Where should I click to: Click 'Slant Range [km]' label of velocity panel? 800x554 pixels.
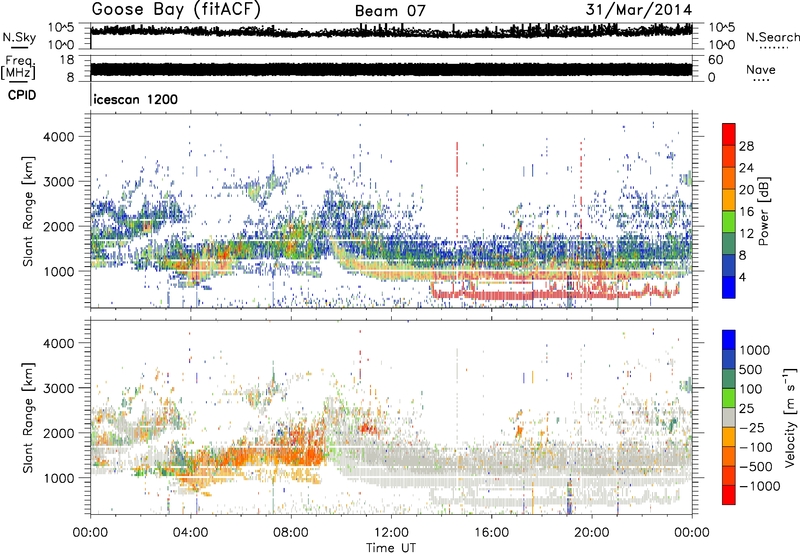[28, 418]
